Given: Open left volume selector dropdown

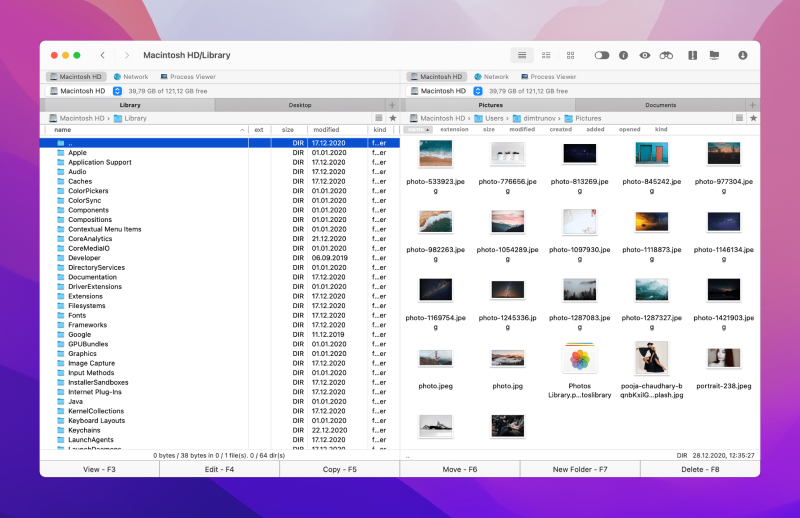Looking at the screenshot, I should point(117,91).
